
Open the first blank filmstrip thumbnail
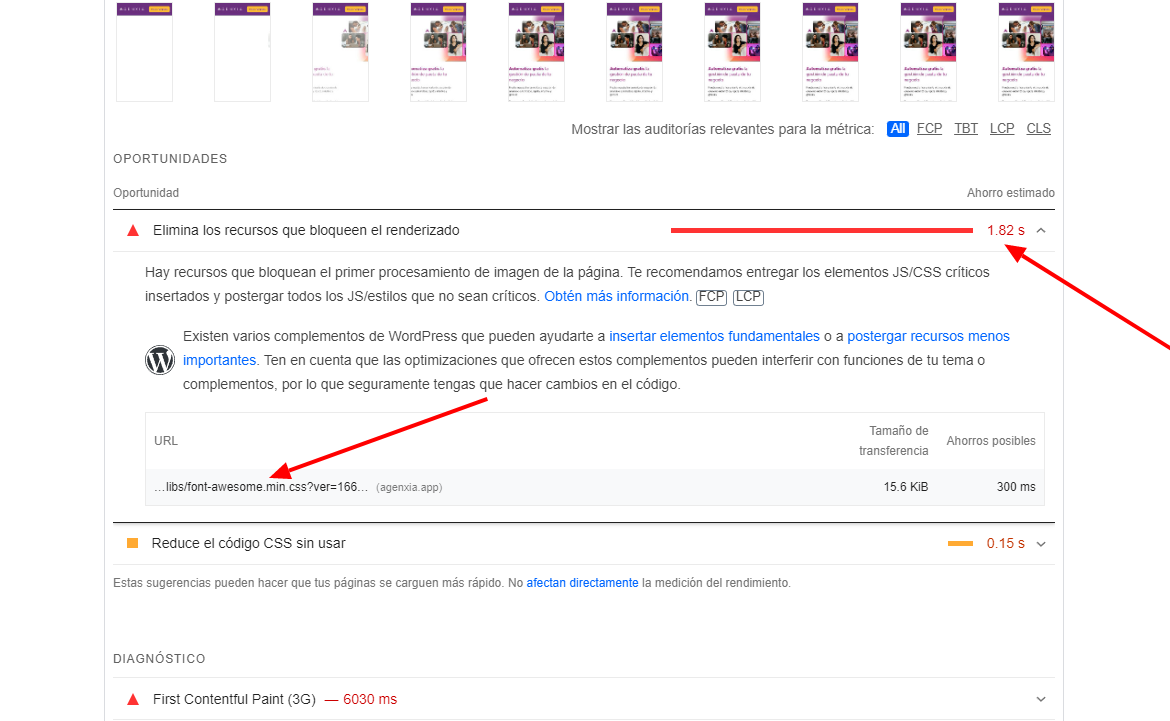144,52
